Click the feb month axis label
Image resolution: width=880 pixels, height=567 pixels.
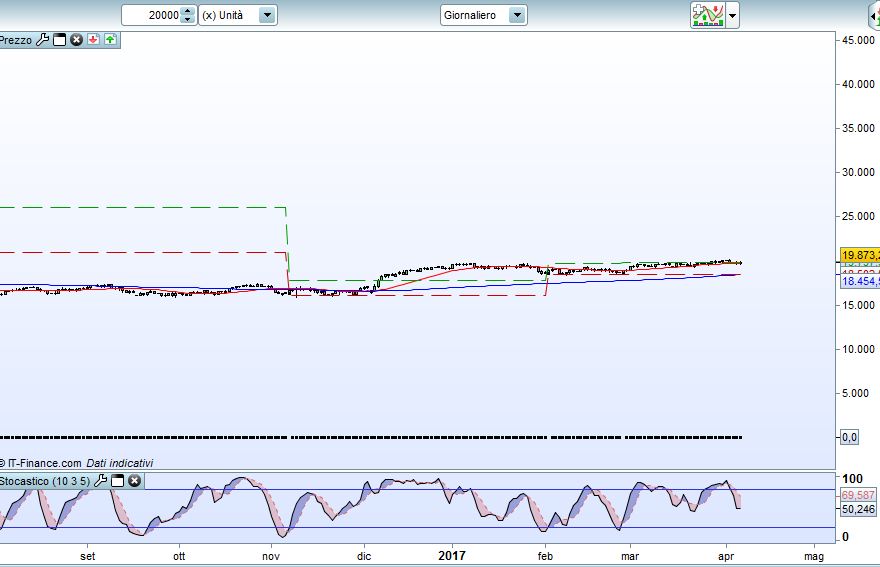click(x=545, y=556)
